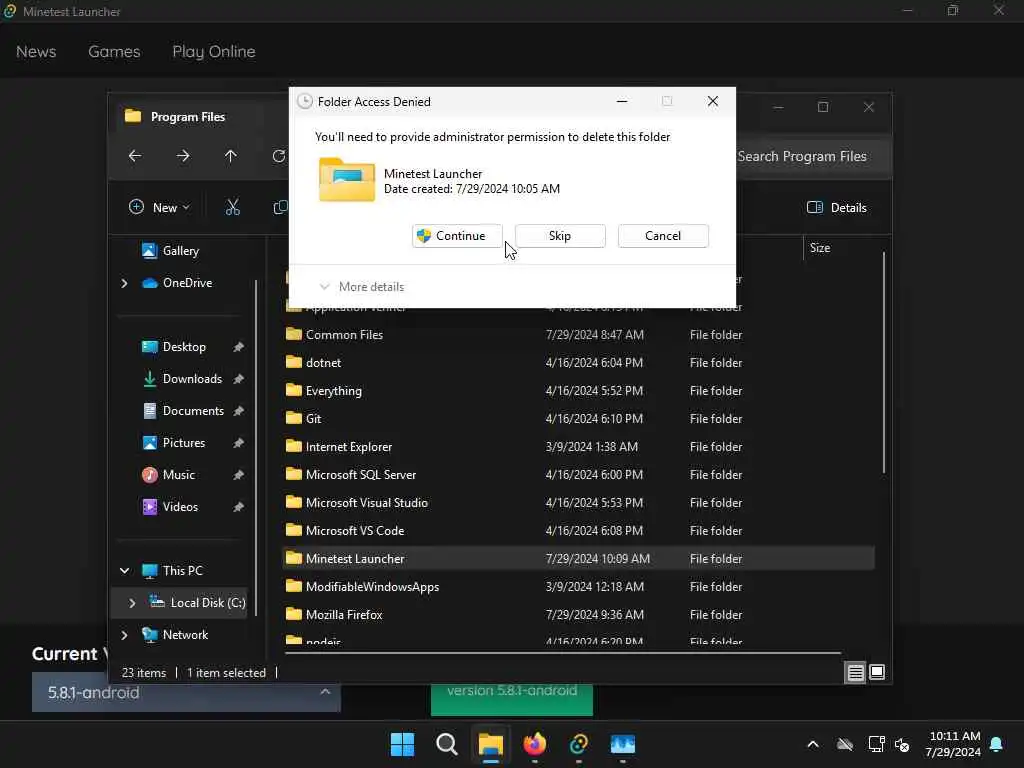
Task: Open the Windows Start menu
Action: [x=402, y=744]
